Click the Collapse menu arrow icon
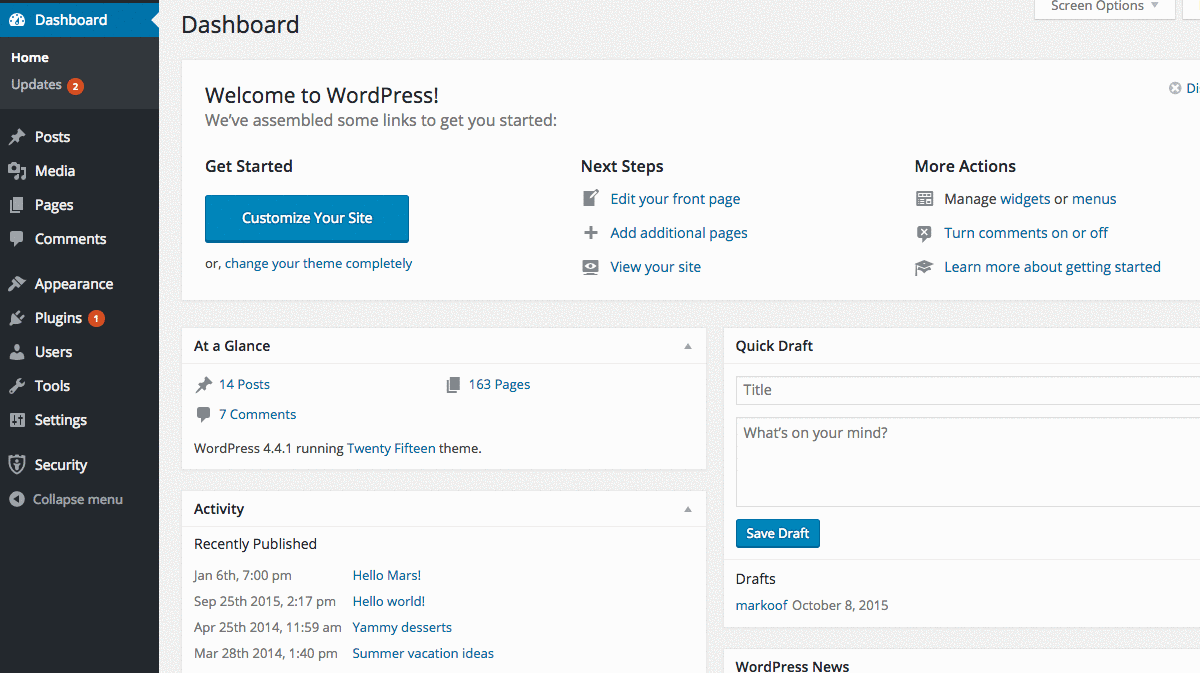Viewport: 1200px width, 673px height. pos(17,499)
